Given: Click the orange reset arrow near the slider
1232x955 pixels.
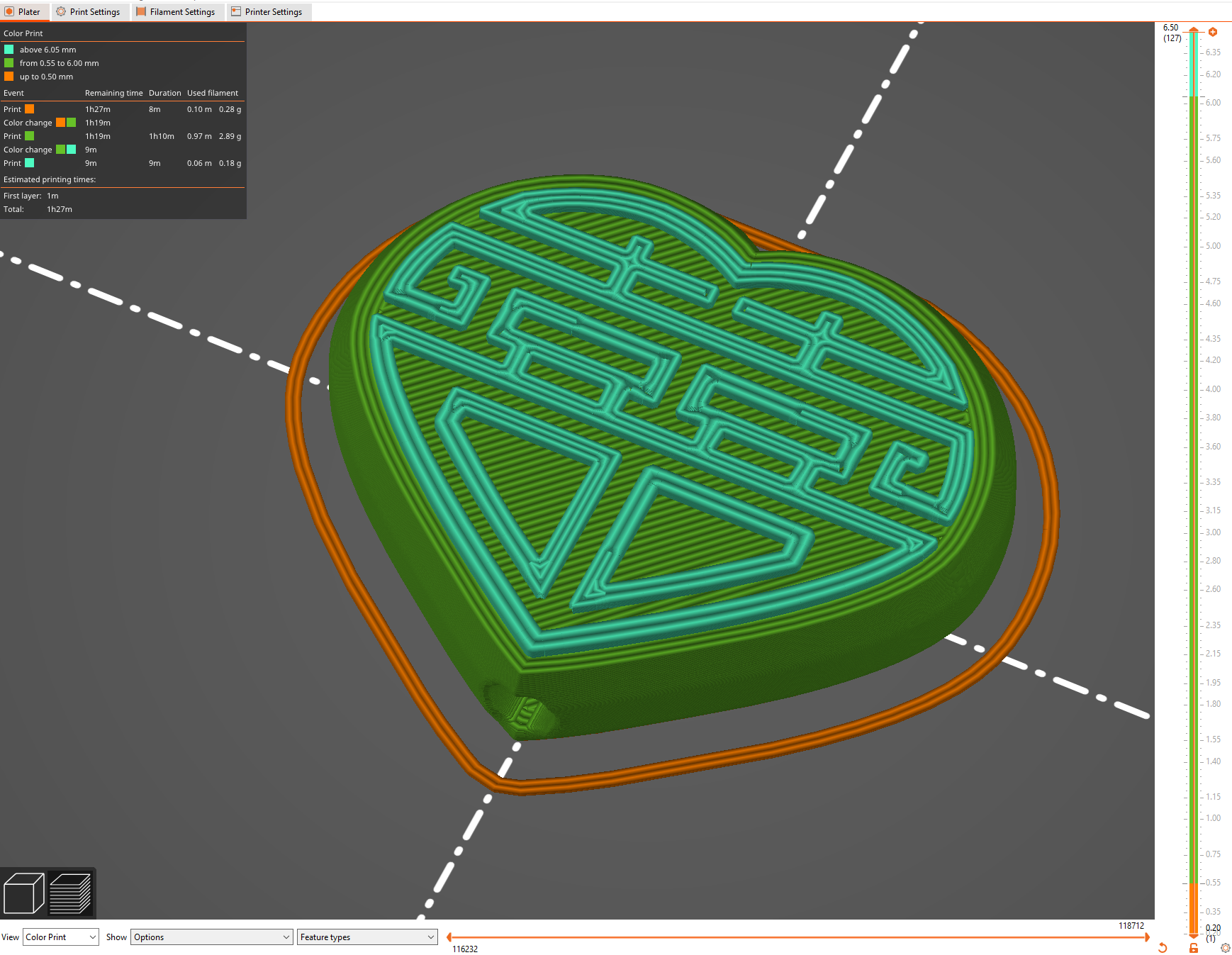Looking at the screenshot, I should [1163, 948].
